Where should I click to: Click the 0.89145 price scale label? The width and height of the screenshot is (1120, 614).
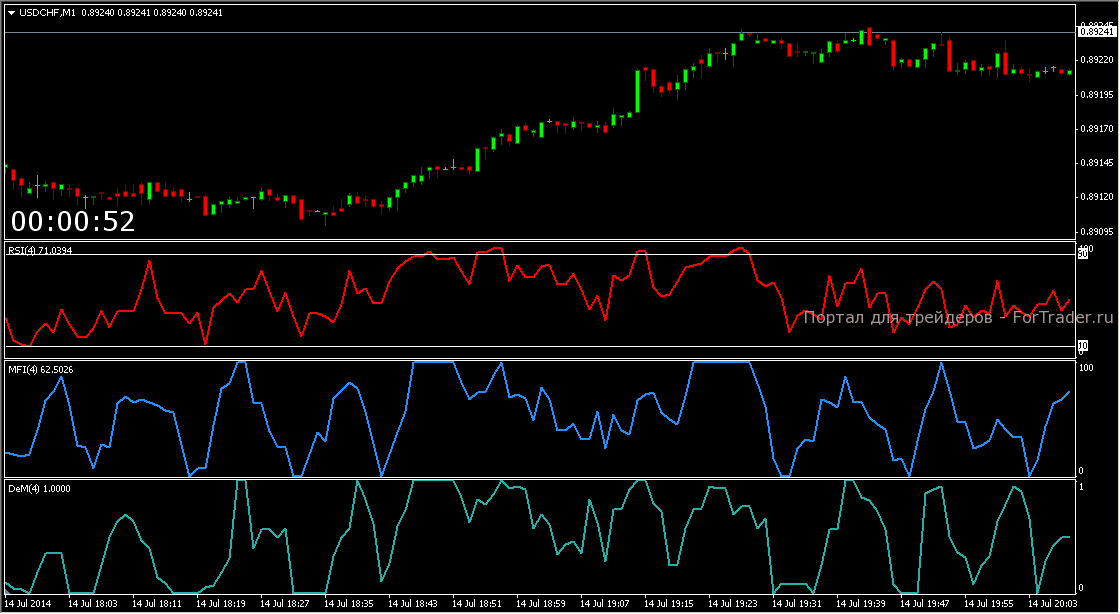click(x=1096, y=163)
